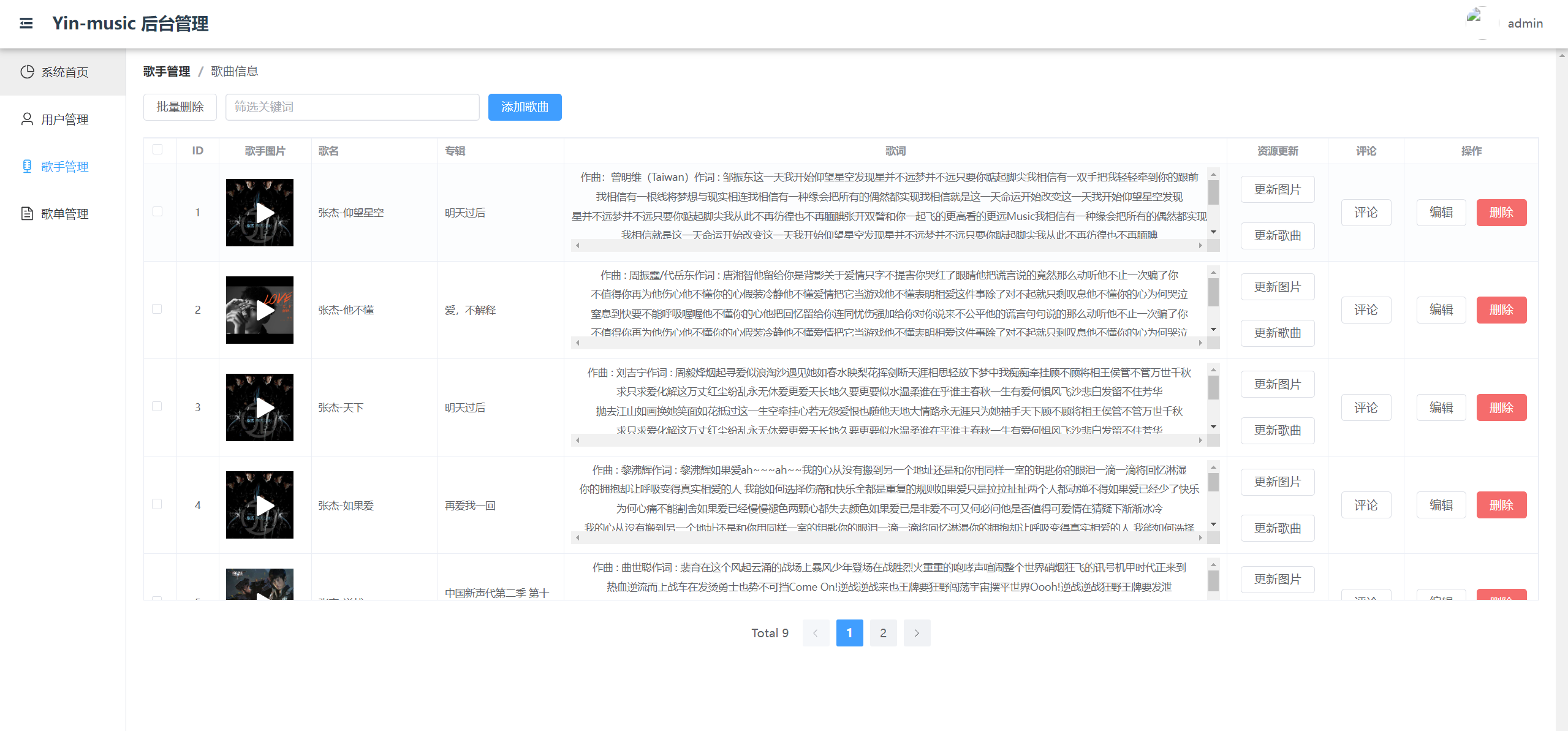1568x731 pixels.
Task: Open 歌手管理 in the sidebar
Action: [62, 166]
